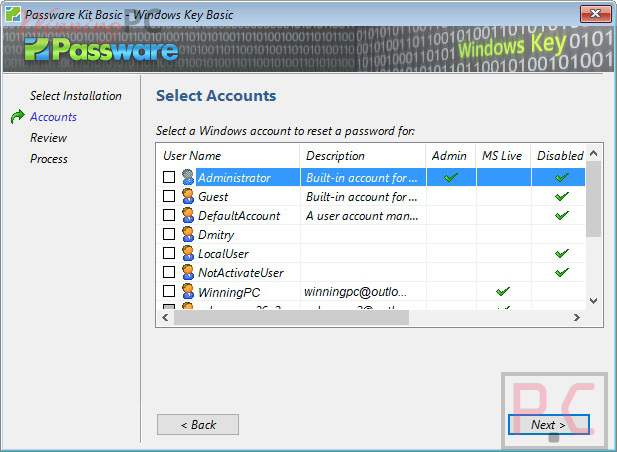Select the LocalUser checkbox
This screenshot has height=452, width=617.
tap(169, 253)
